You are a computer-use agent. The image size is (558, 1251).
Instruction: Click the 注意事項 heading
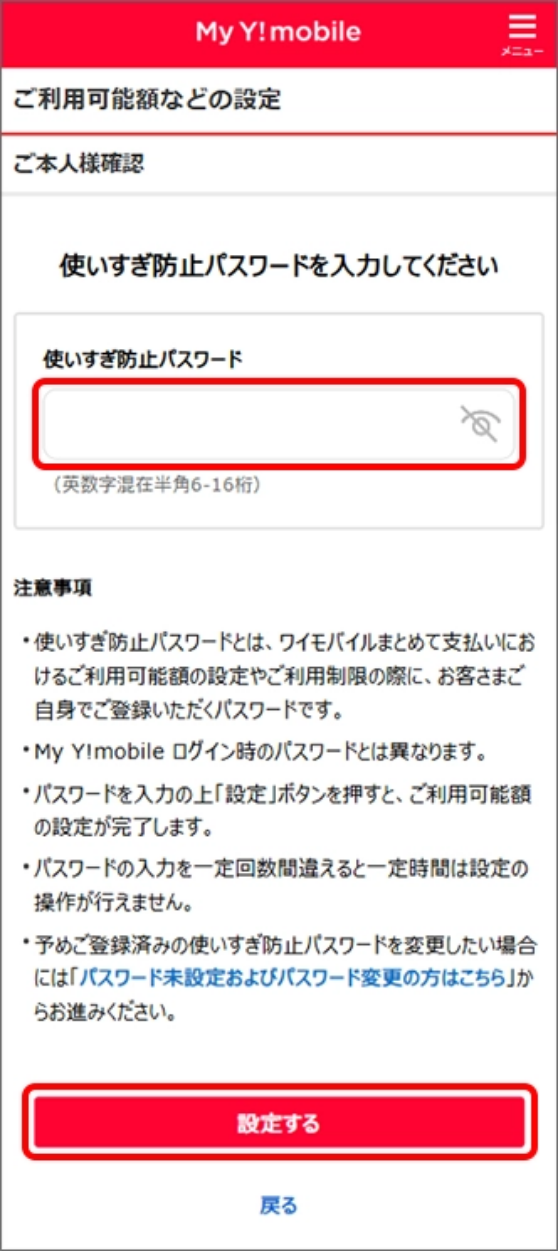pos(53,588)
